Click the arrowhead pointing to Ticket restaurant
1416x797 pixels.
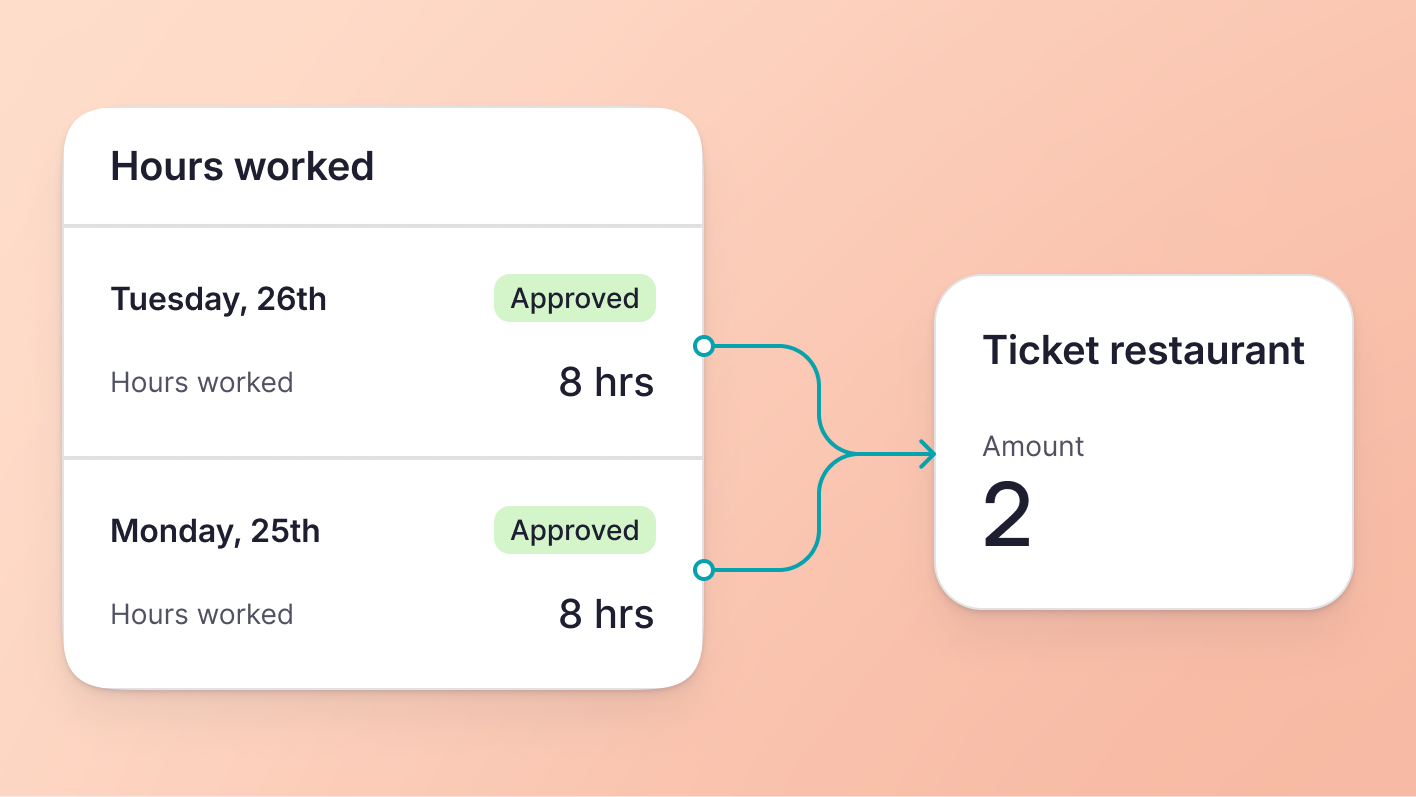tap(929, 454)
